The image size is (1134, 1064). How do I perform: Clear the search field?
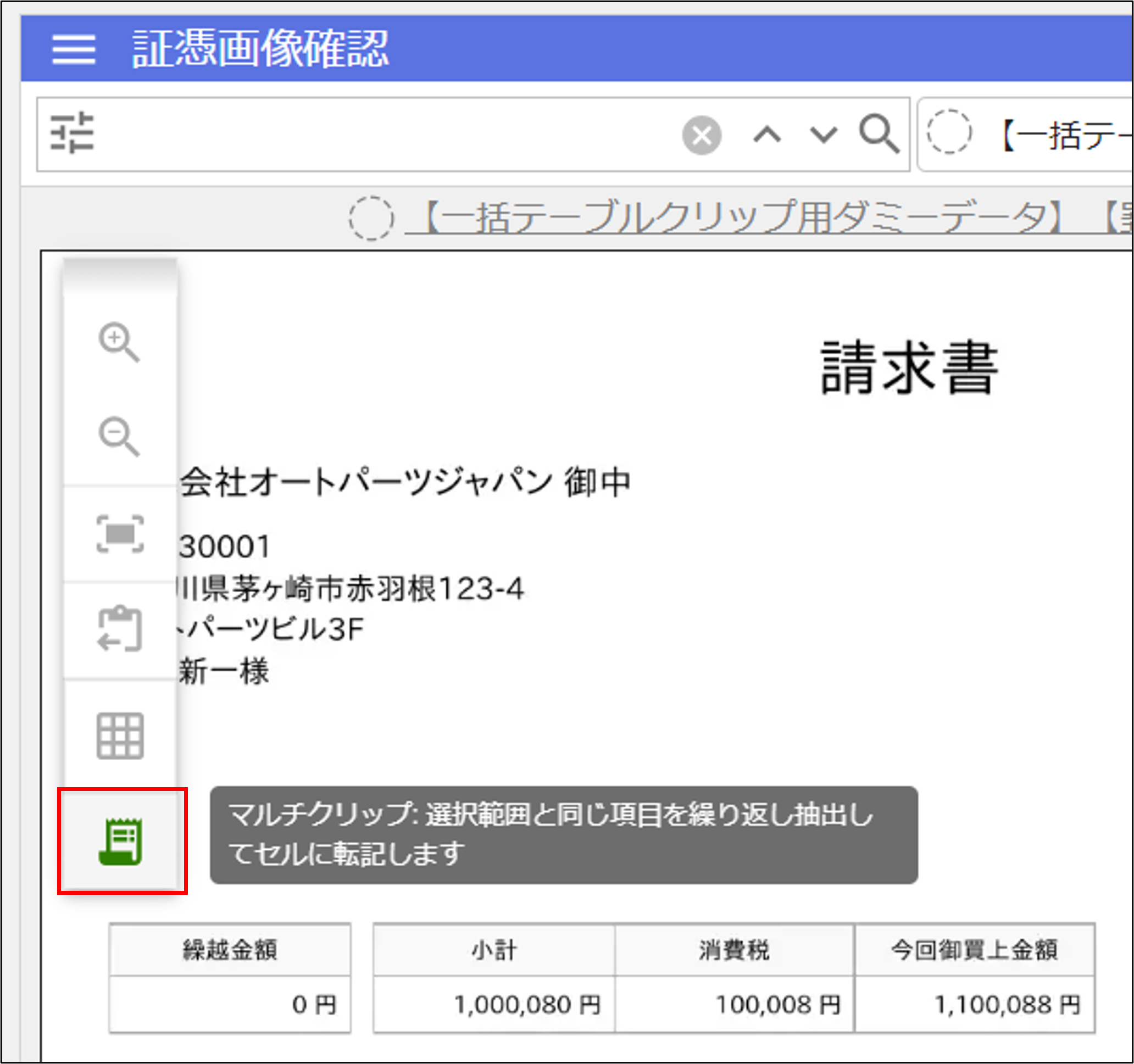pyautogui.click(x=701, y=136)
